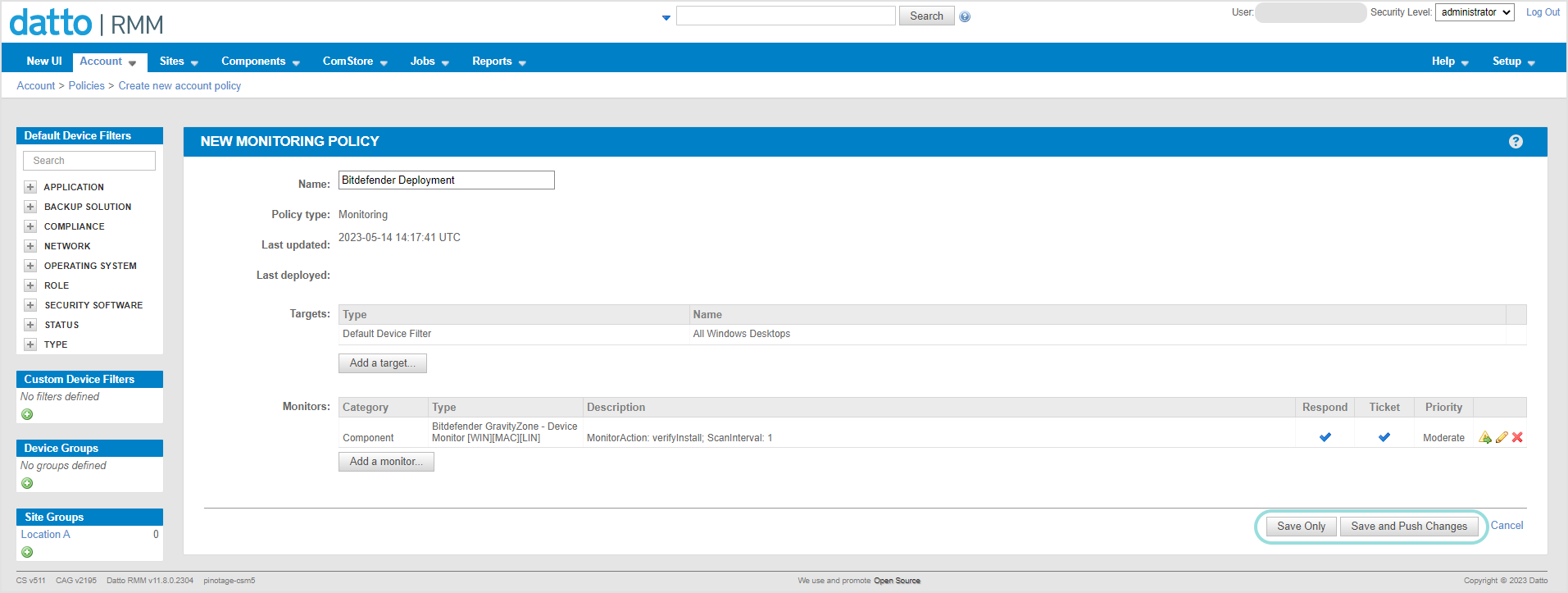Open the Reports menu
Screen dimensions: 1568x593
(x=498, y=62)
